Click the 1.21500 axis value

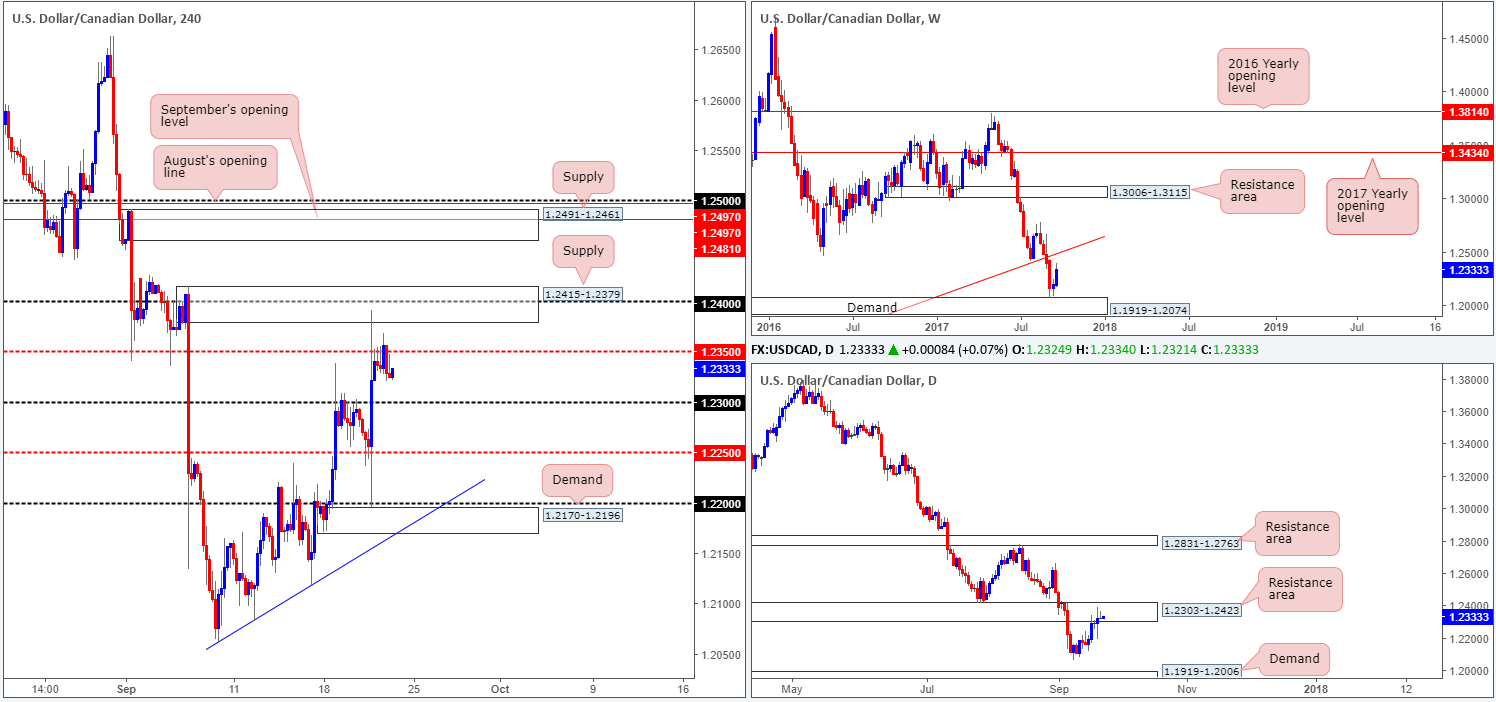[x=719, y=554]
